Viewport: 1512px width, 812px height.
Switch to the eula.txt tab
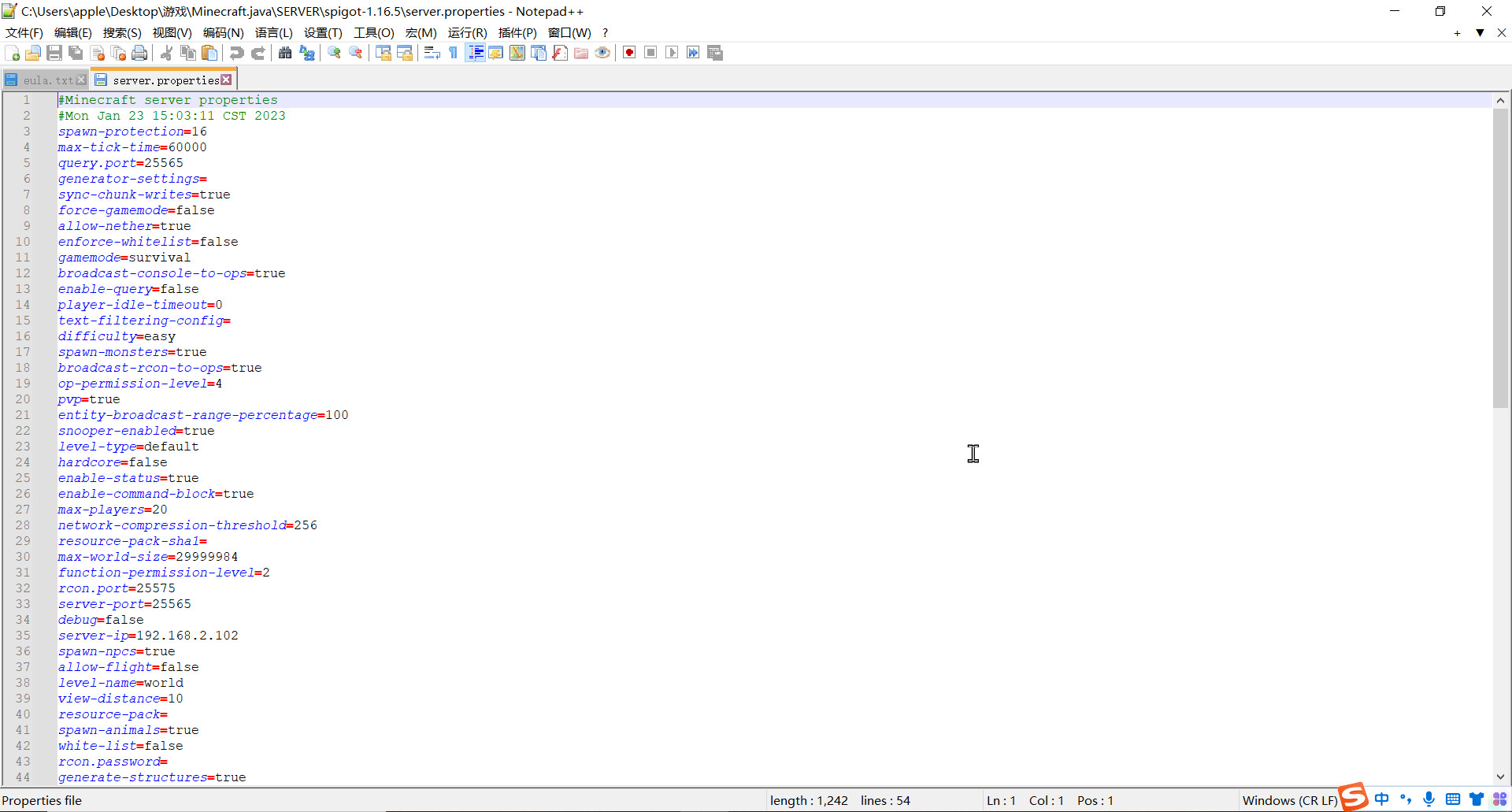[47, 80]
